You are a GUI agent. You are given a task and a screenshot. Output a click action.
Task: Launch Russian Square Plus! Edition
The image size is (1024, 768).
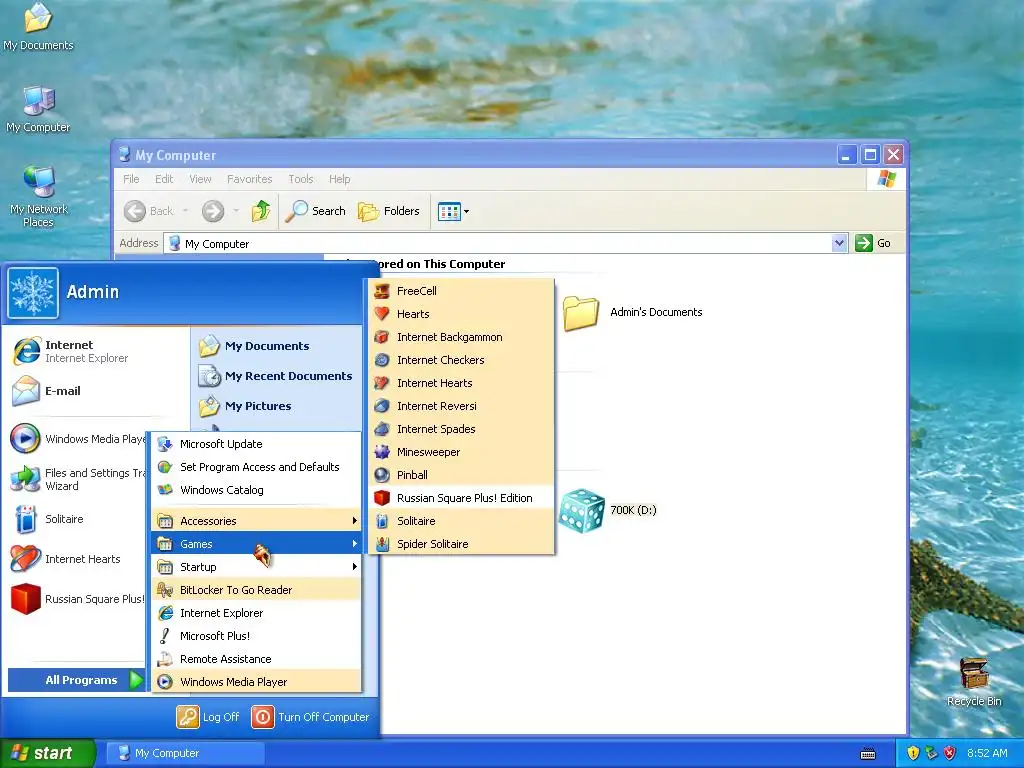461,498
